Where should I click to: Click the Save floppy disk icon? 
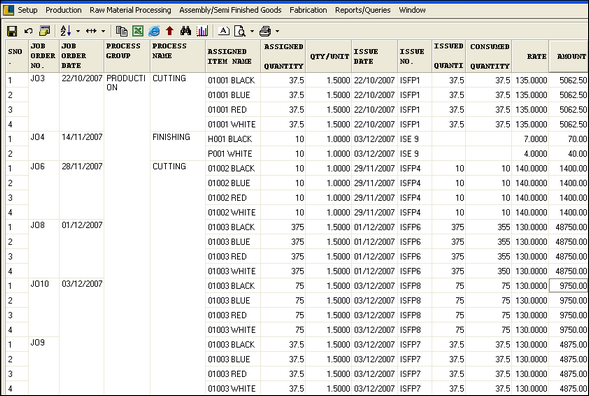[x=12, y=31]
